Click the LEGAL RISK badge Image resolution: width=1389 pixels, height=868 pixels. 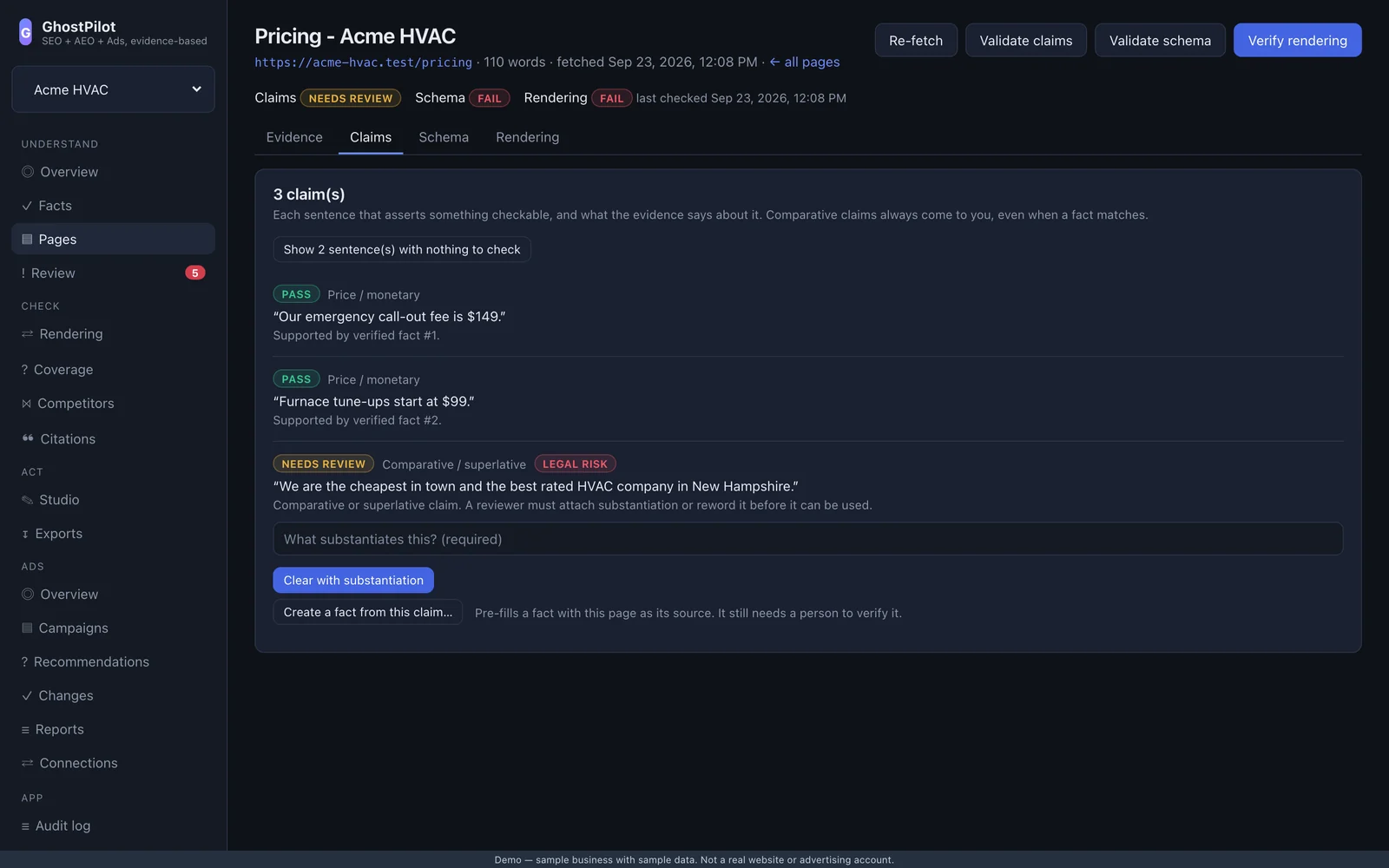(x=575, y=464)
